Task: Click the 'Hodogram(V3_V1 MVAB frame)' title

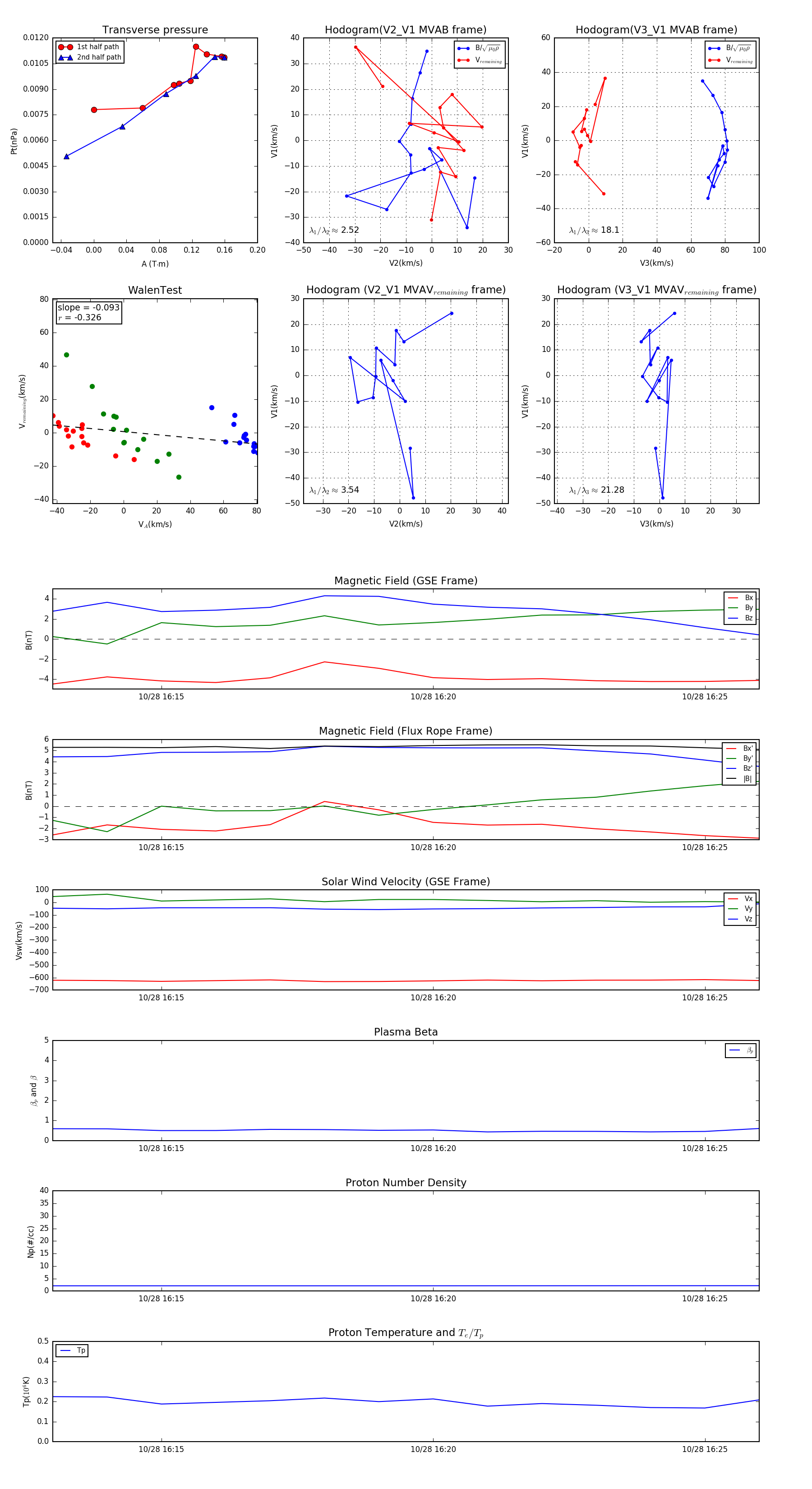Action: point(656,29)
